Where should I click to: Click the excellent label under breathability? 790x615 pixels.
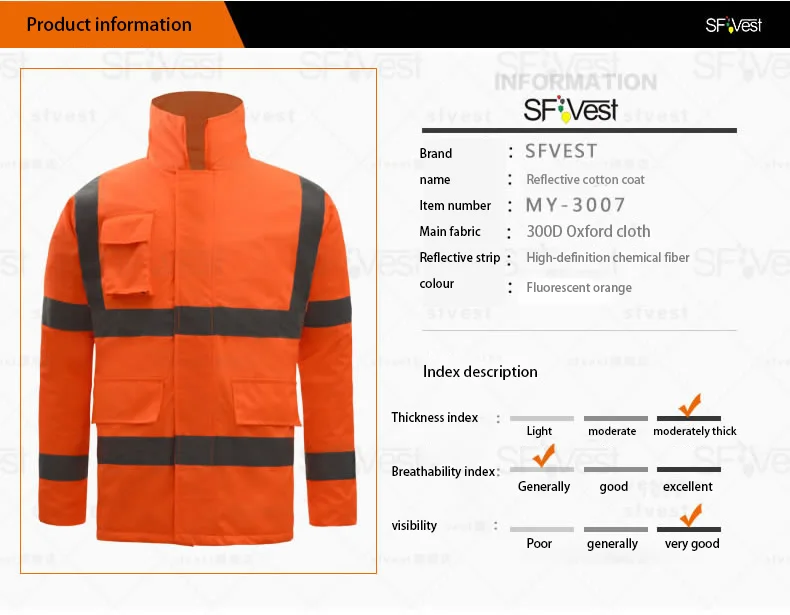point(688,487)
